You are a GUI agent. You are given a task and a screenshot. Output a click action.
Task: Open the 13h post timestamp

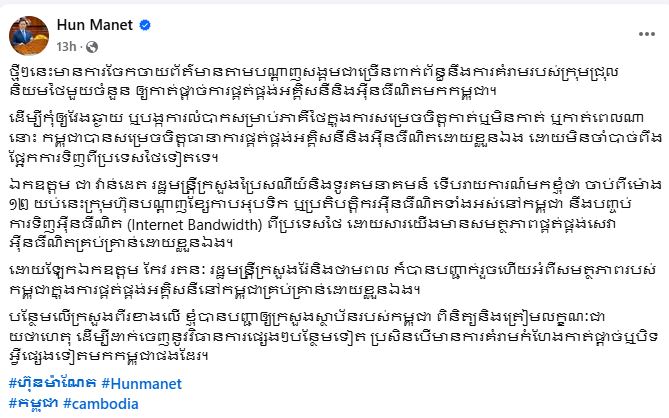click(x=66, y=46)
